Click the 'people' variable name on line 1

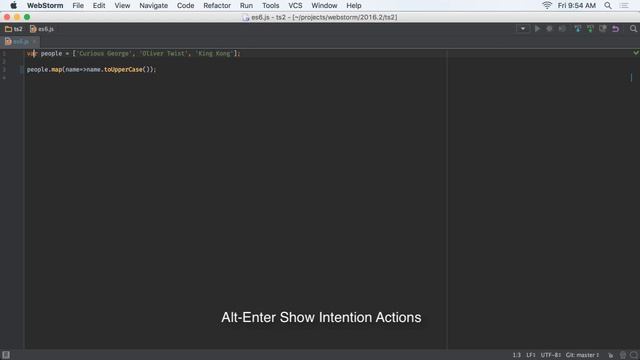[51, 53]
